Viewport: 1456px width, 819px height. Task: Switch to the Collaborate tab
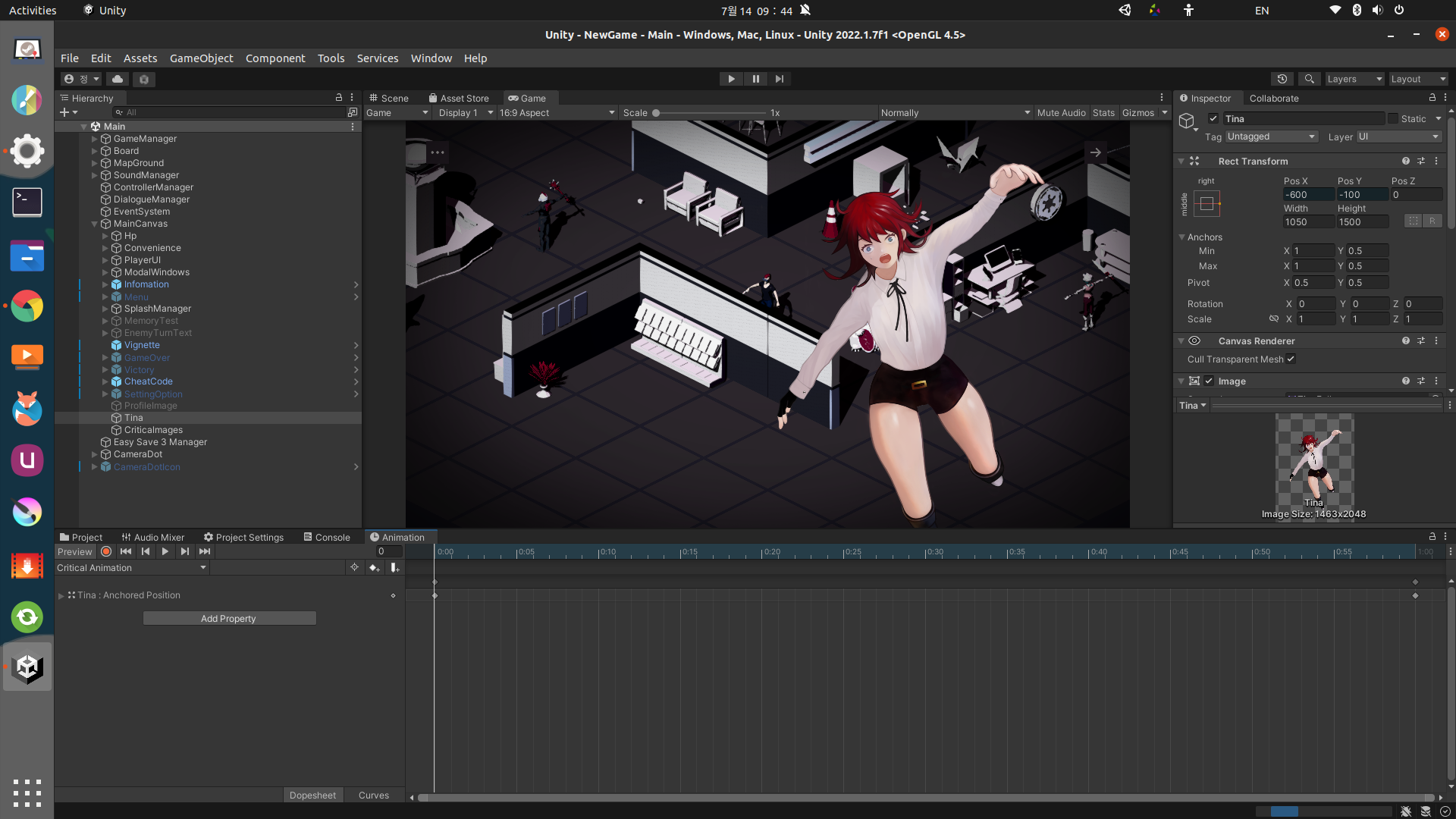coord(1274,98)
